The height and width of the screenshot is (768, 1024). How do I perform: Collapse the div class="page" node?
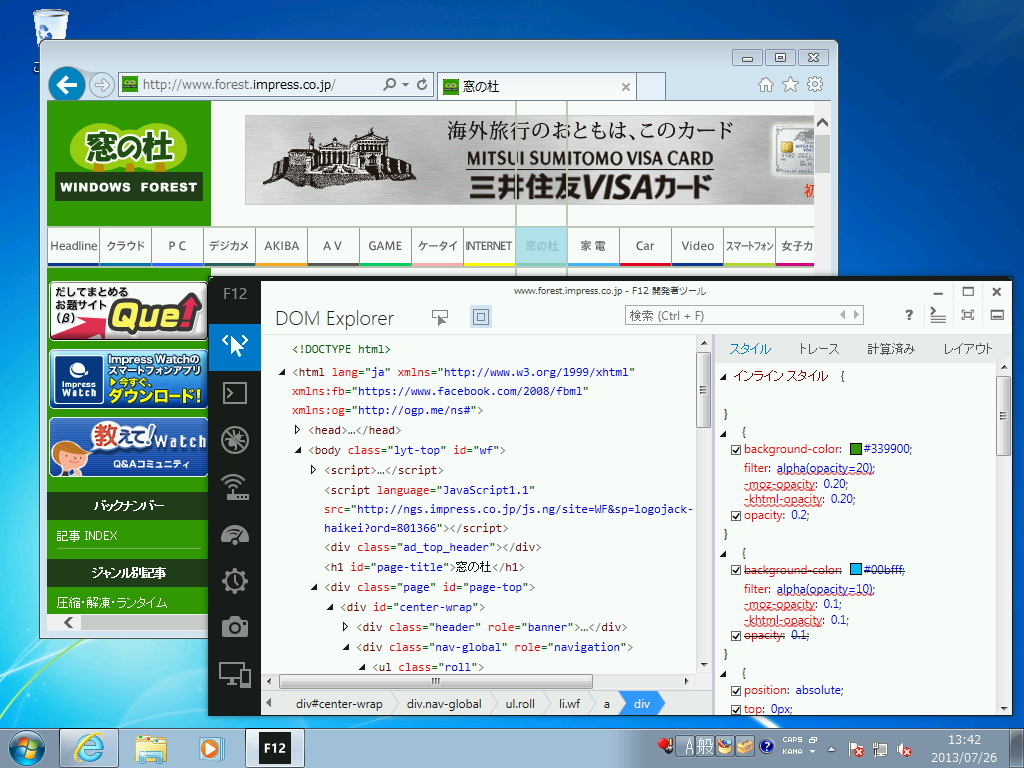[x=314, y=587]
